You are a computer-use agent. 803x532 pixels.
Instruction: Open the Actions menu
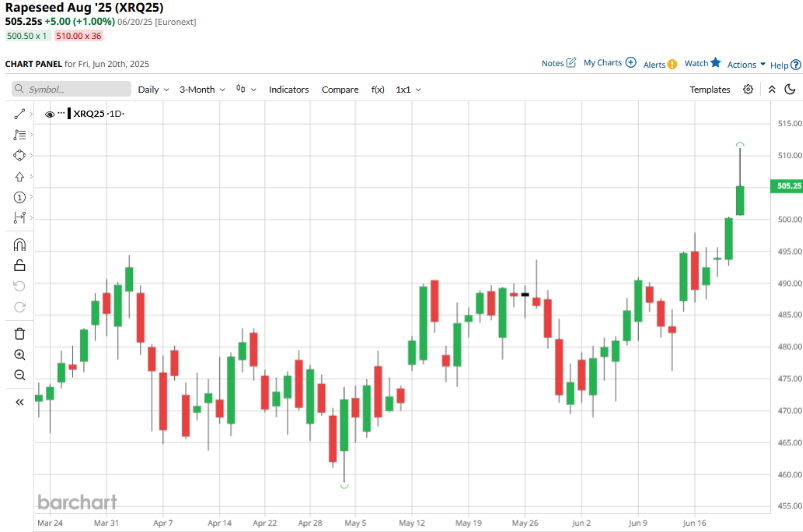pos(746,65)
